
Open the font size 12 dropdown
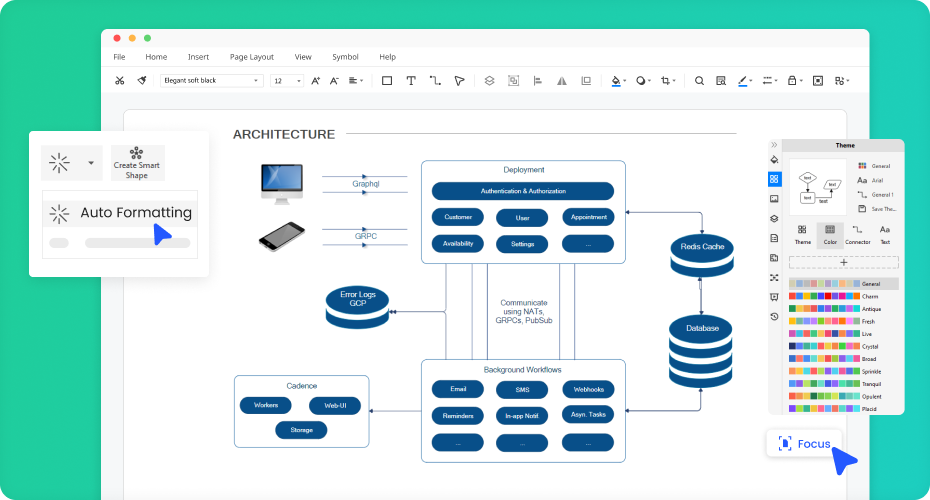[x=287, y=81]
